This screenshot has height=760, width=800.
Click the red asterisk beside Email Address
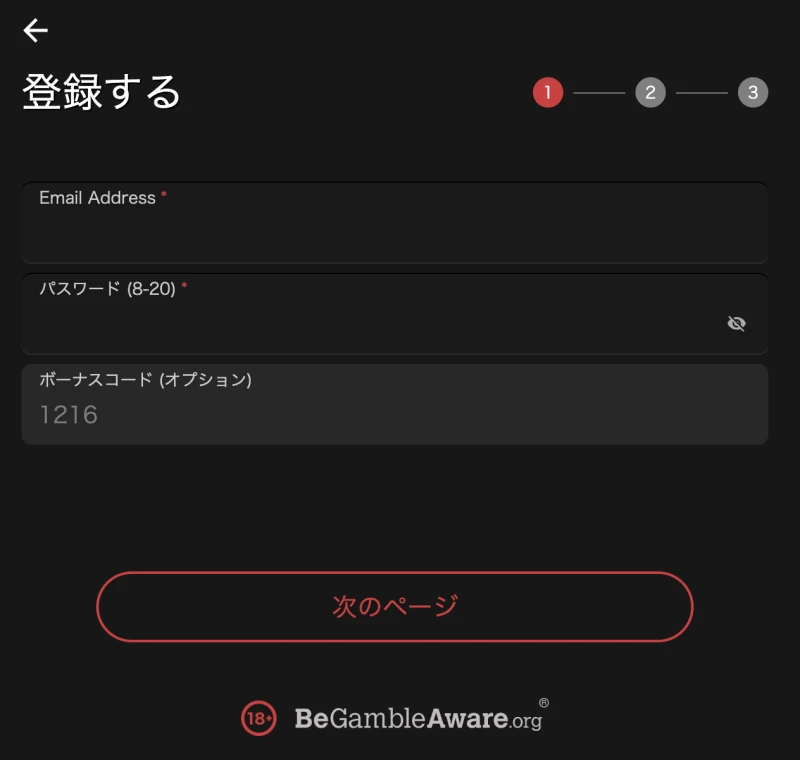[x=164, y=194]
